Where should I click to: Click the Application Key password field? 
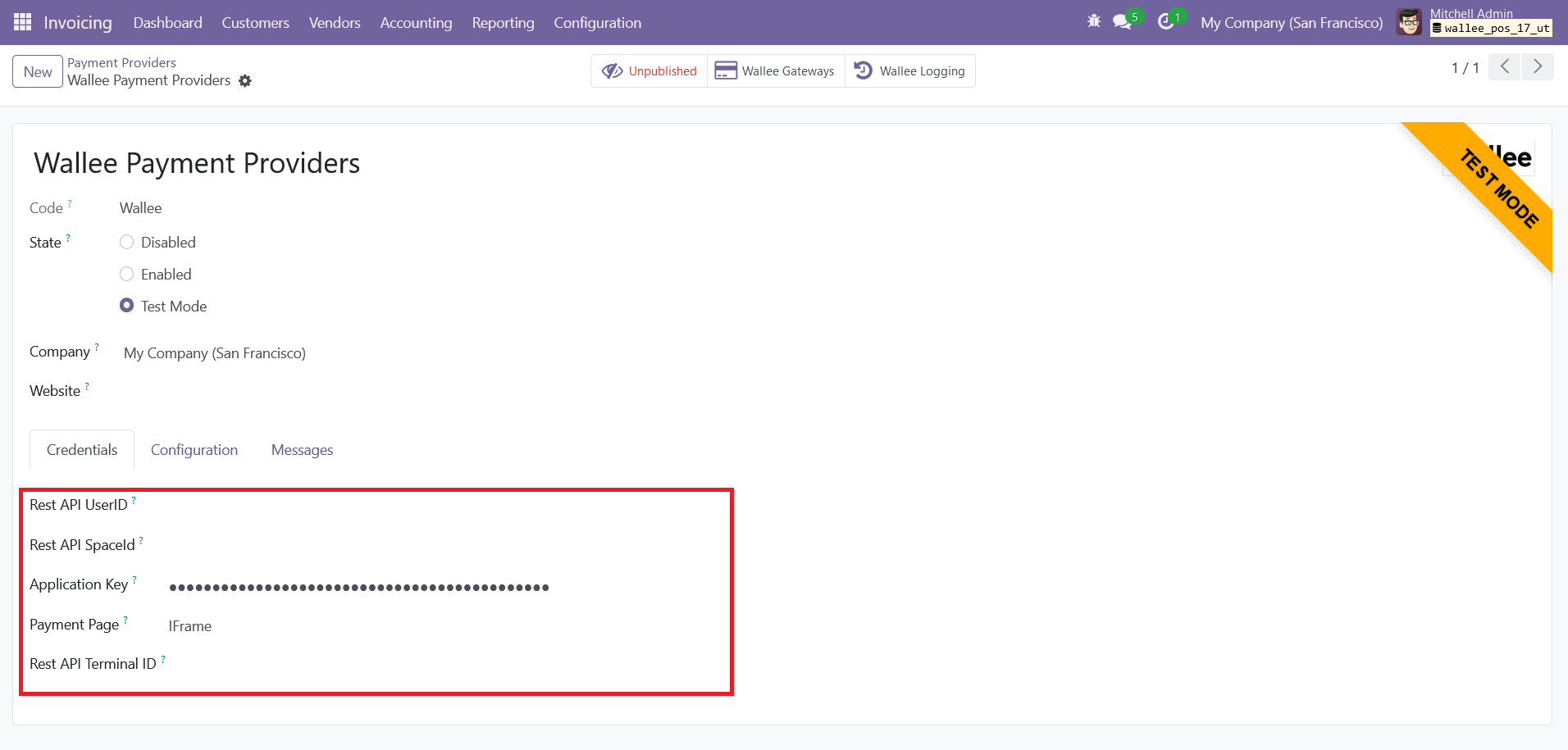click(359, 587)
